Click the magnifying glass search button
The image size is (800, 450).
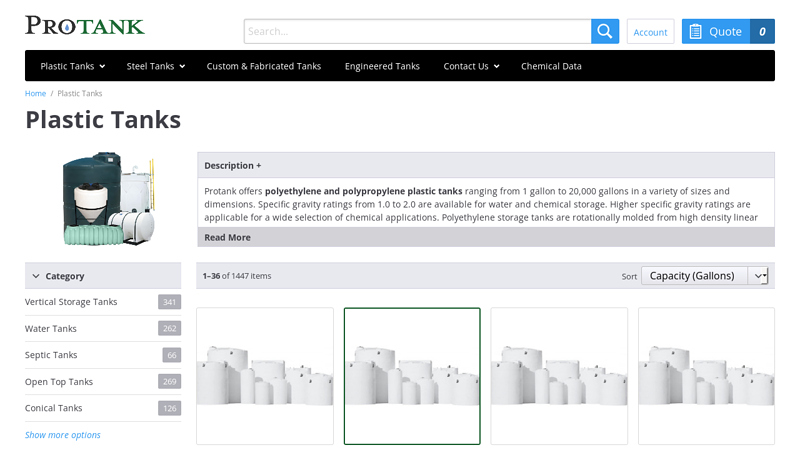(604, 31)
